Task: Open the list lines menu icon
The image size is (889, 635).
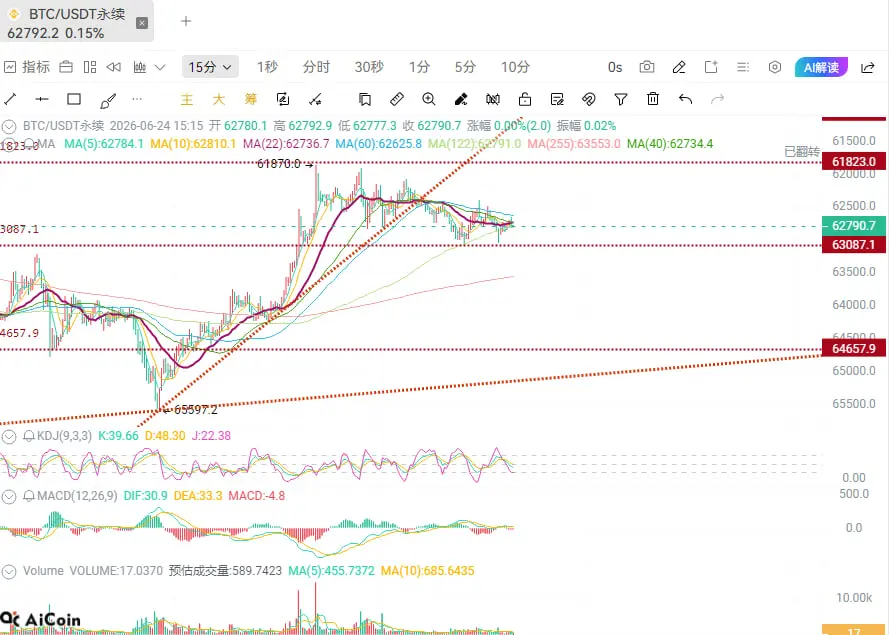Action: [743, 67]
